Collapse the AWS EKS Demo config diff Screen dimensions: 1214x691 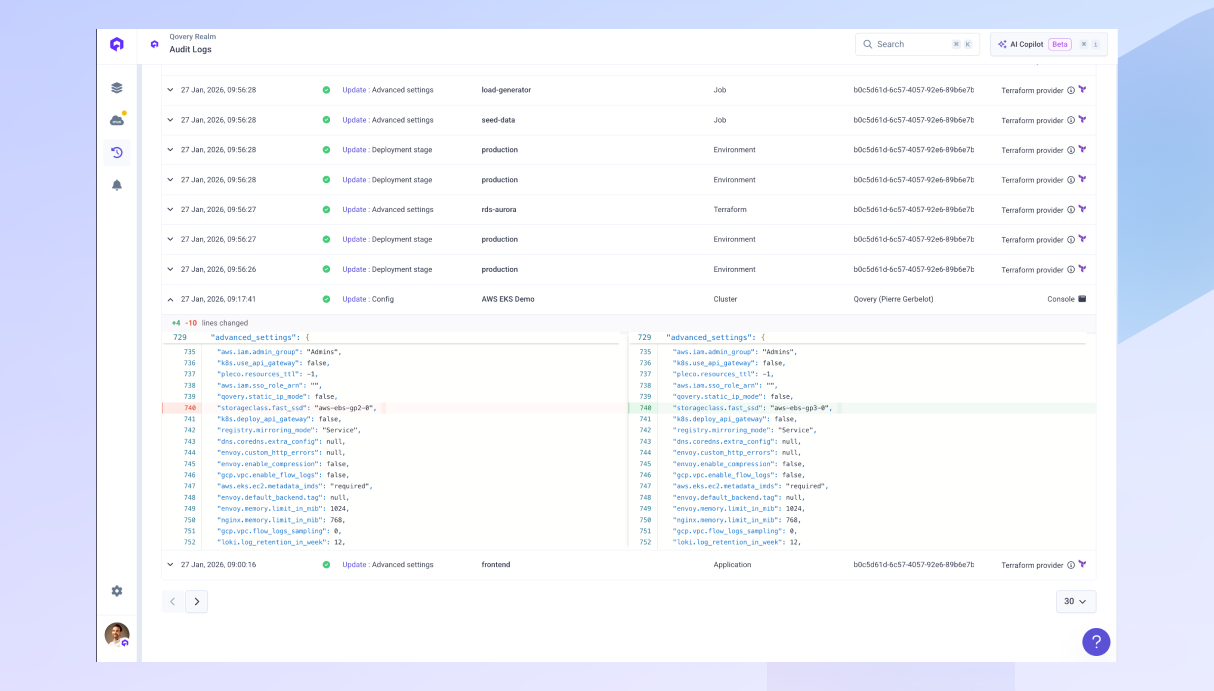[168, 298]
